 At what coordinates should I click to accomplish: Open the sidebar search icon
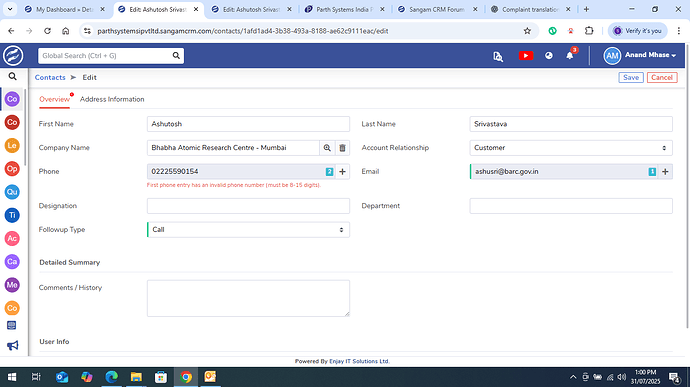12,77
